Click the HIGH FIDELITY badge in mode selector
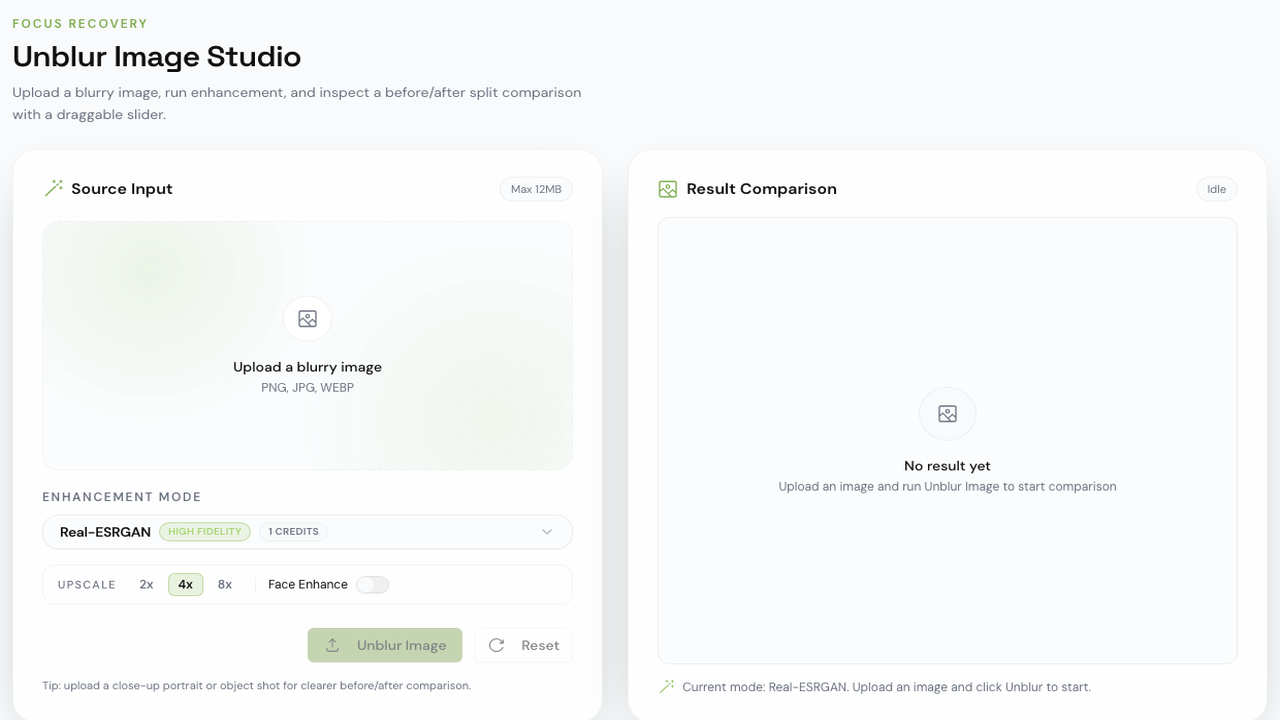This screenshot has width=1280, height=720. coord(205,532)
